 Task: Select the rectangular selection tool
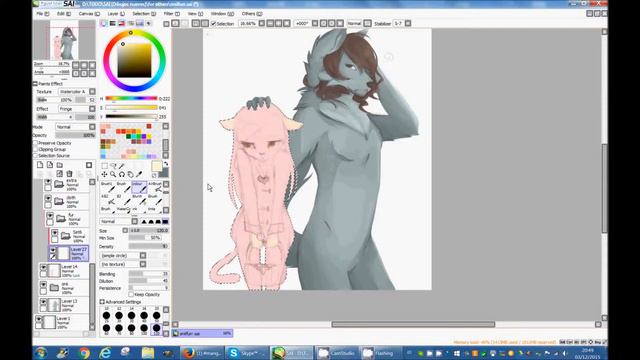pyautogui.click(x=104, y=166)
